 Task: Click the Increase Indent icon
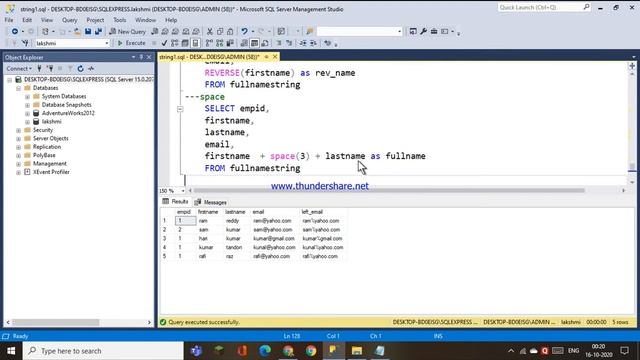[x=313, y=43]
